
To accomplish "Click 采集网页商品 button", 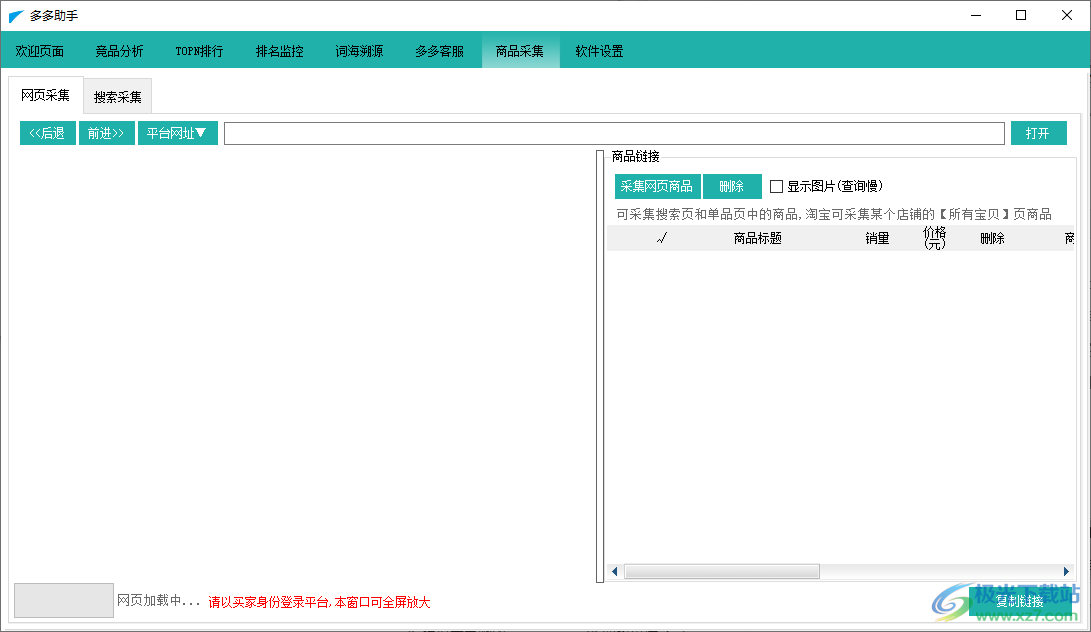I will click(x=657, y=187).
